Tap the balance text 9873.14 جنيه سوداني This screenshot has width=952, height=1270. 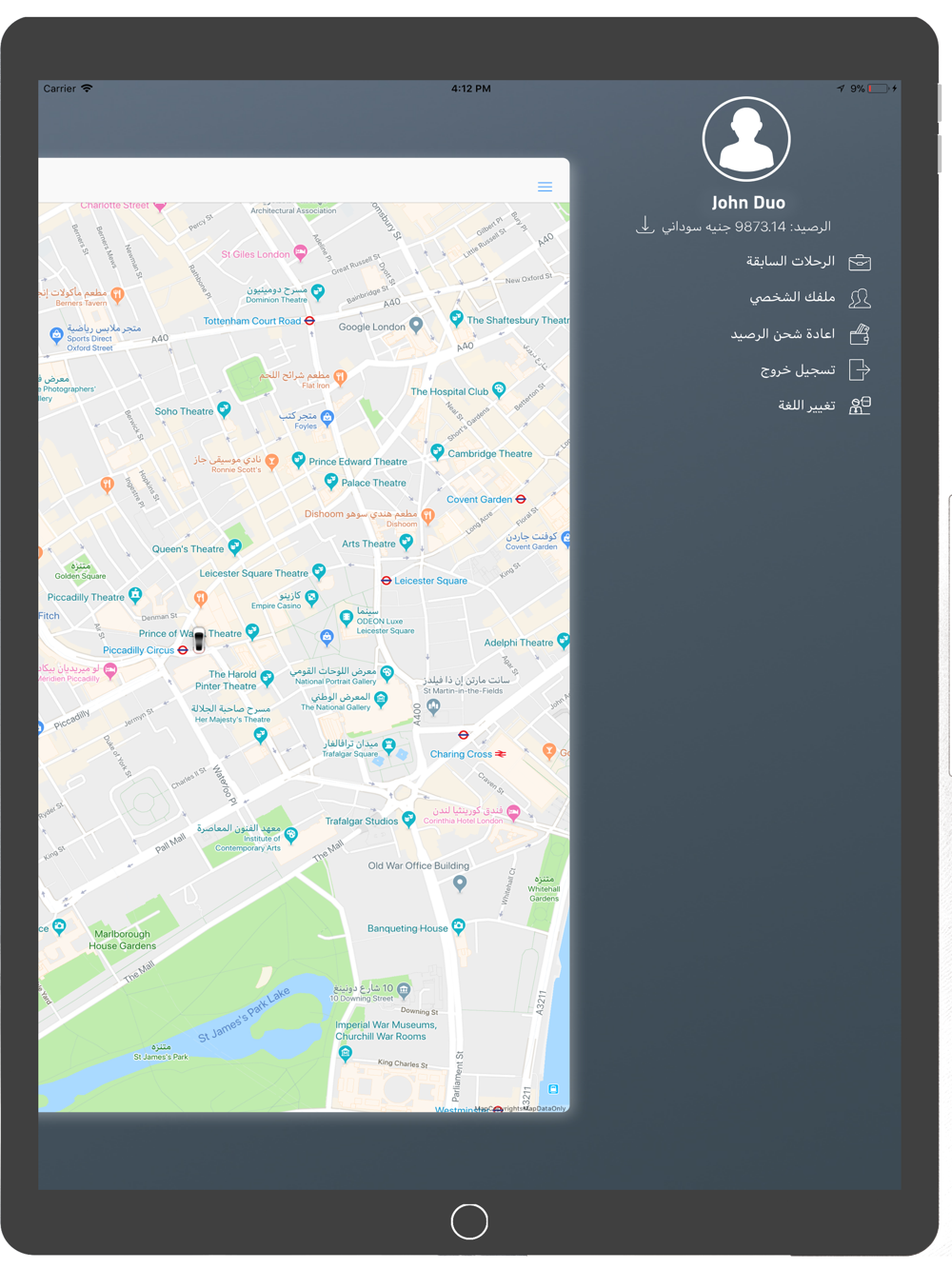tap(746, 227)
